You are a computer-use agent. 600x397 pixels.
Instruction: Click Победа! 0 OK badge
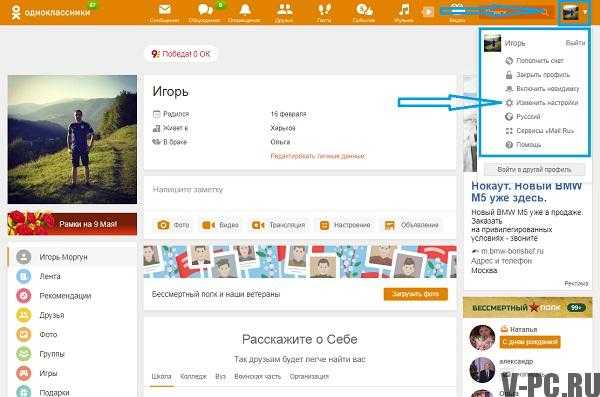[x=181, y=54]
